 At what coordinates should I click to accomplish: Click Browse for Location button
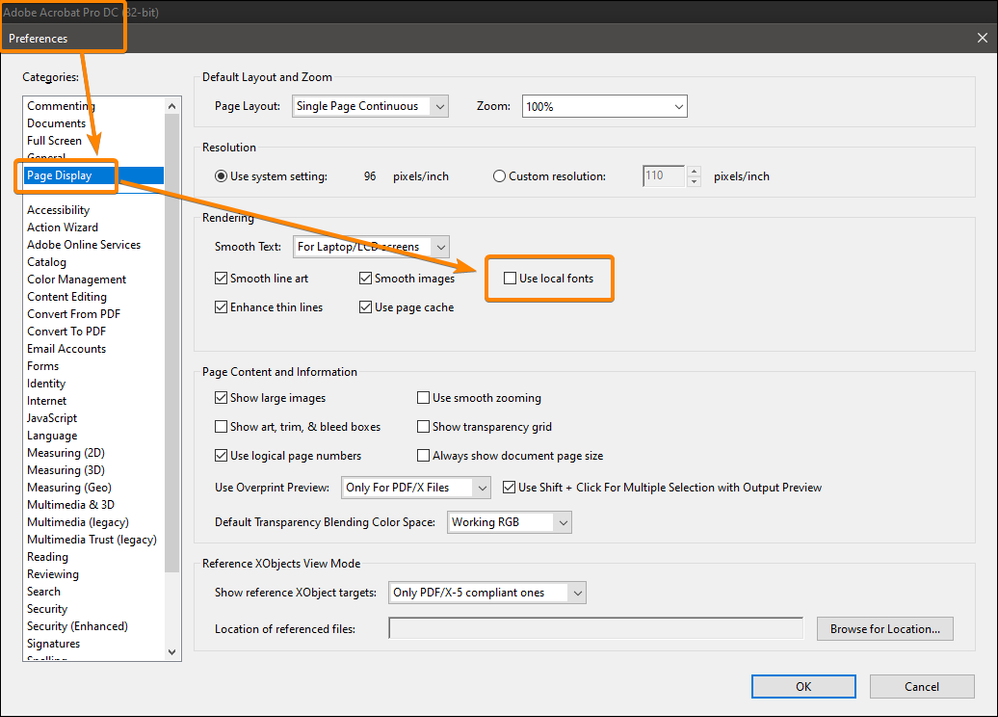point(885,629)
